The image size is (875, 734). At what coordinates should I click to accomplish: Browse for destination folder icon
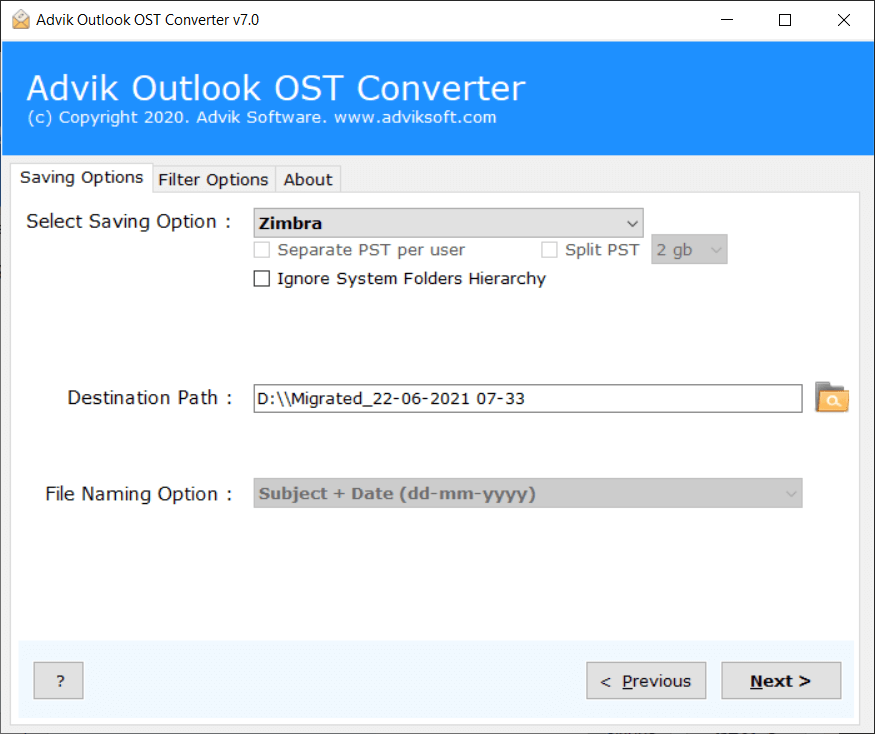tap(831, 397)
